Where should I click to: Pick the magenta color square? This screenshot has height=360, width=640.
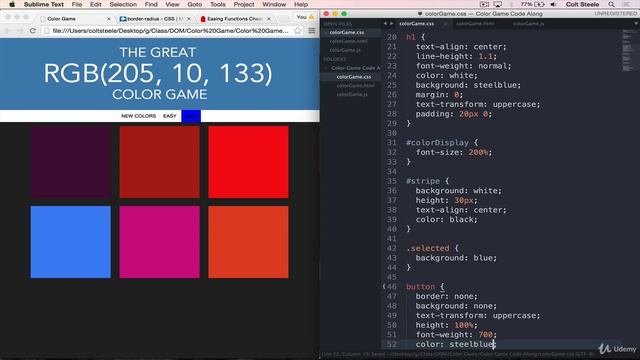(160, 242)
